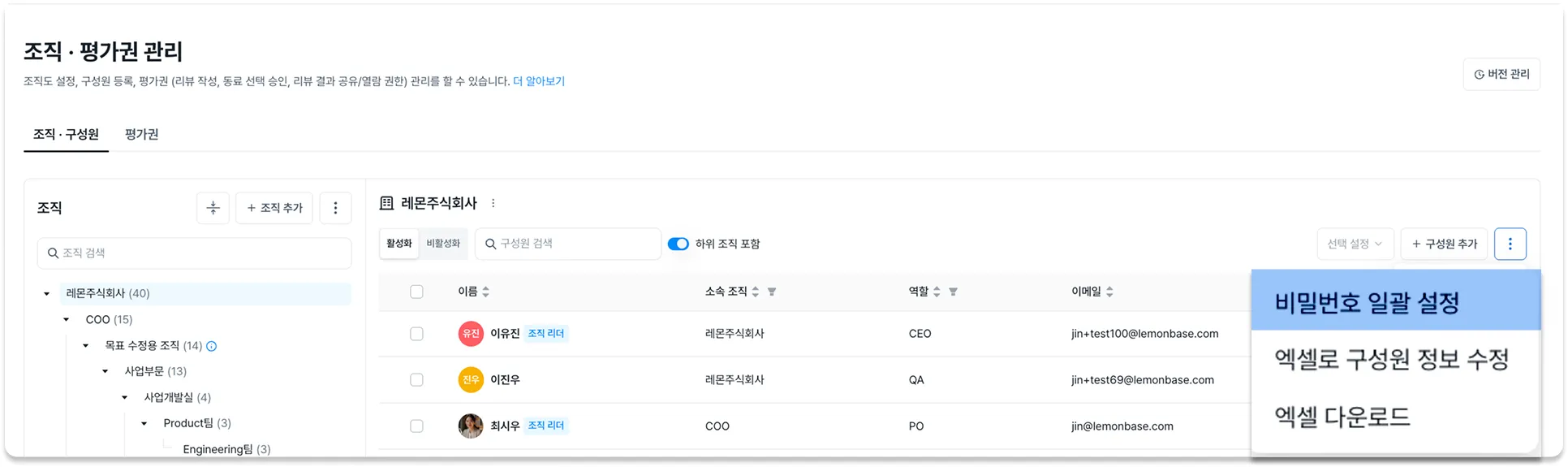The height and width of the screenshot is (467, 1568).
Task: Sort by 이름 column arrows
Action: (485, 292)
